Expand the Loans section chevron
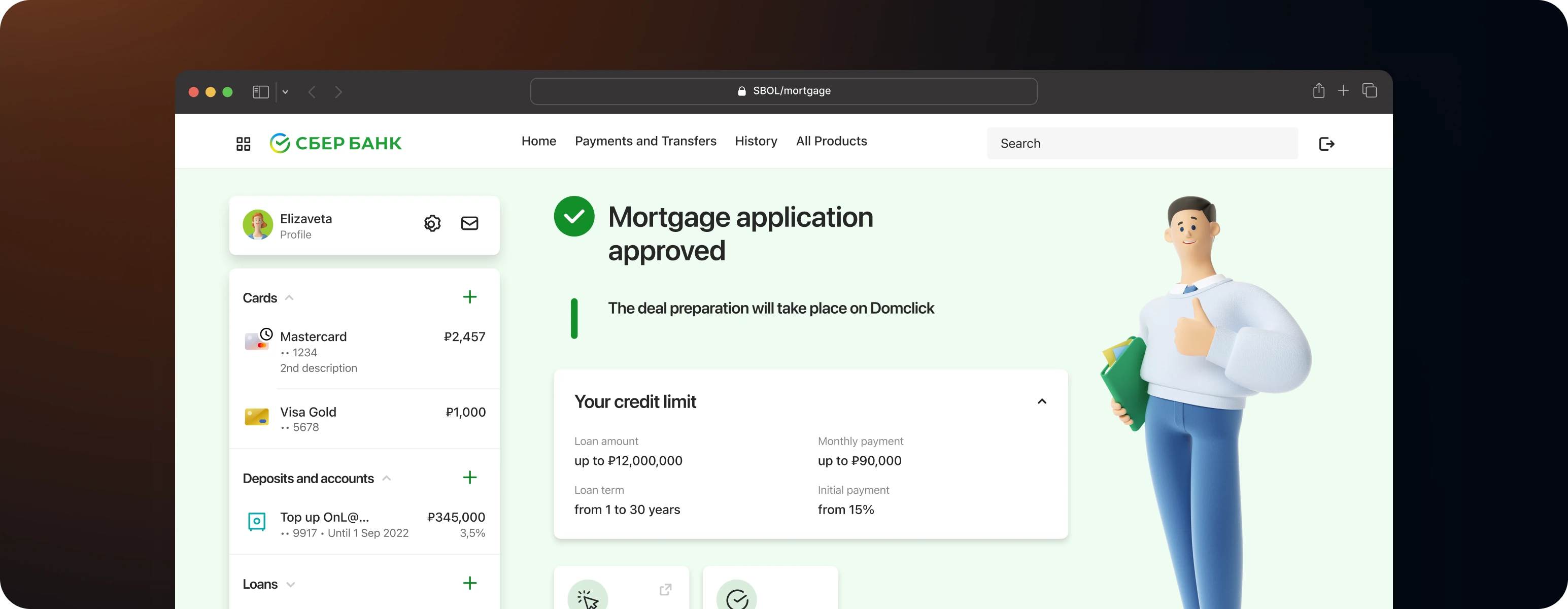 pyautogui.click(x=290, y=585)
